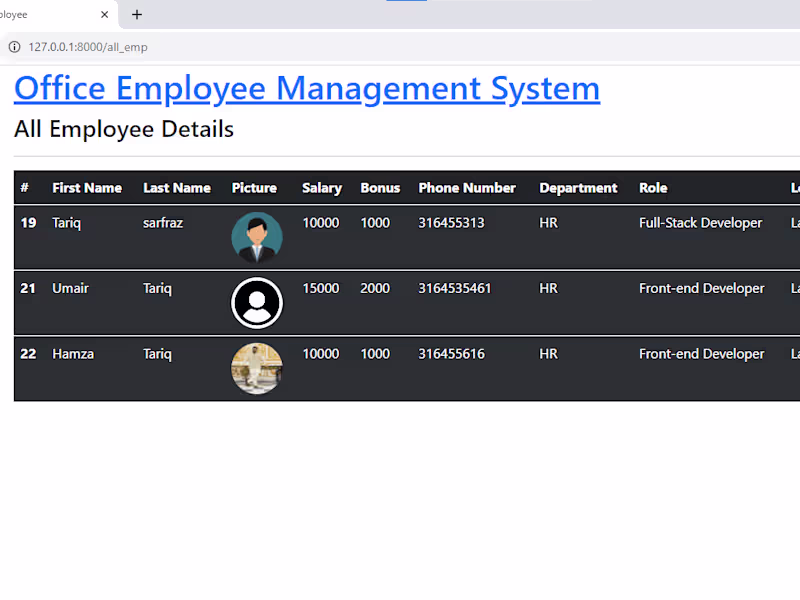The width and height of the screenshot is (800, 600).
Task: Select employee ID 22 cell
Action: [x=29, y=354]
